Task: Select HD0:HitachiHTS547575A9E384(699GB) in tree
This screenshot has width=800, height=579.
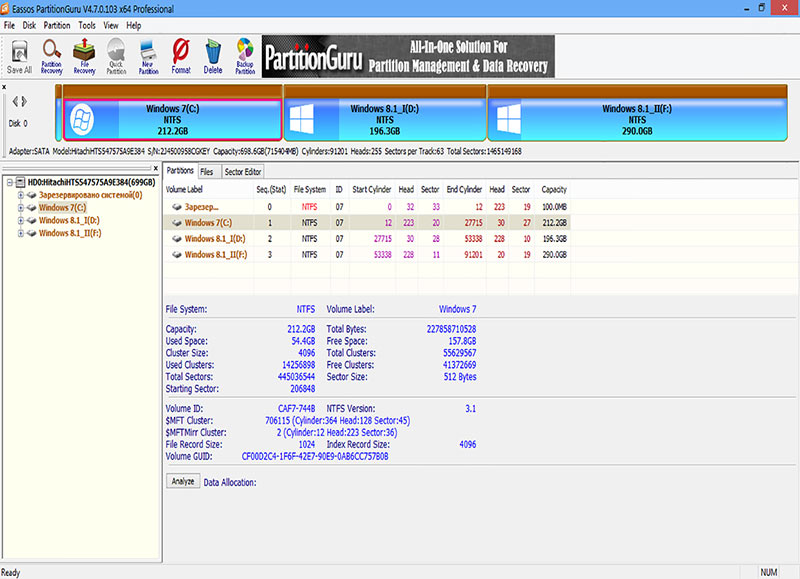Action: pos(91,182)
